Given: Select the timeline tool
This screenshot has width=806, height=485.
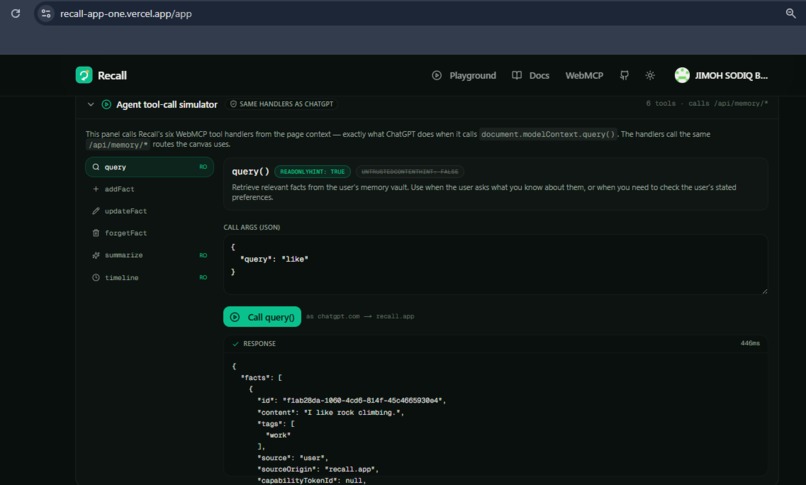Looking at the screenshot, I should (149, 277).
